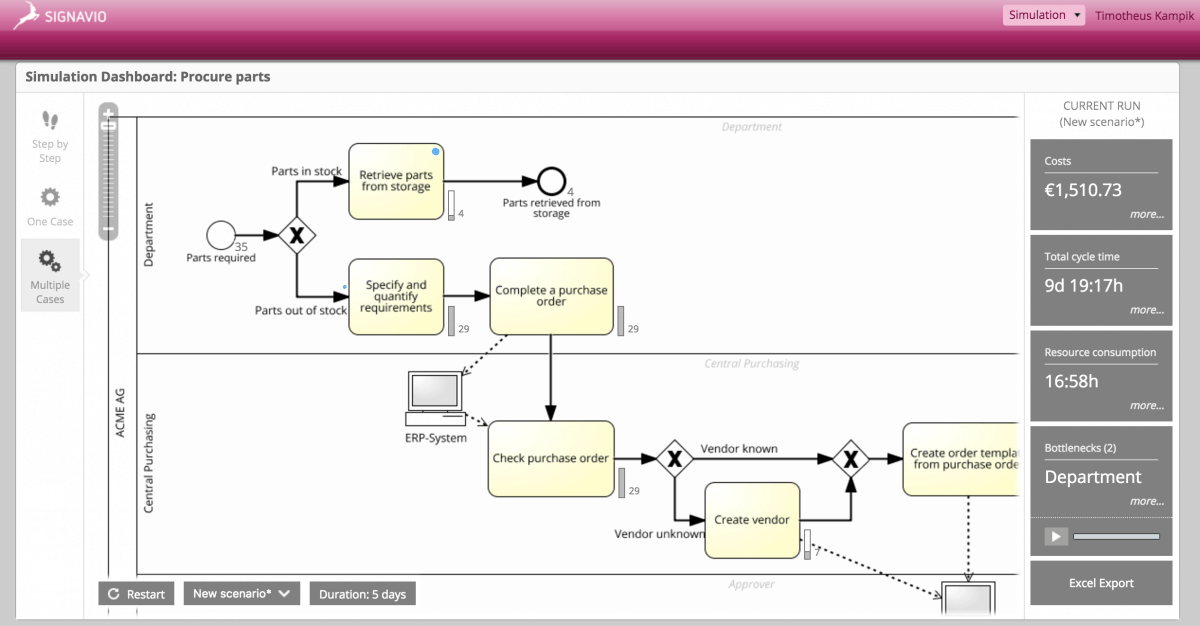Select Multiple Cases simulation mode
The height and width of the screenshot is (626, 1200).
50,276
